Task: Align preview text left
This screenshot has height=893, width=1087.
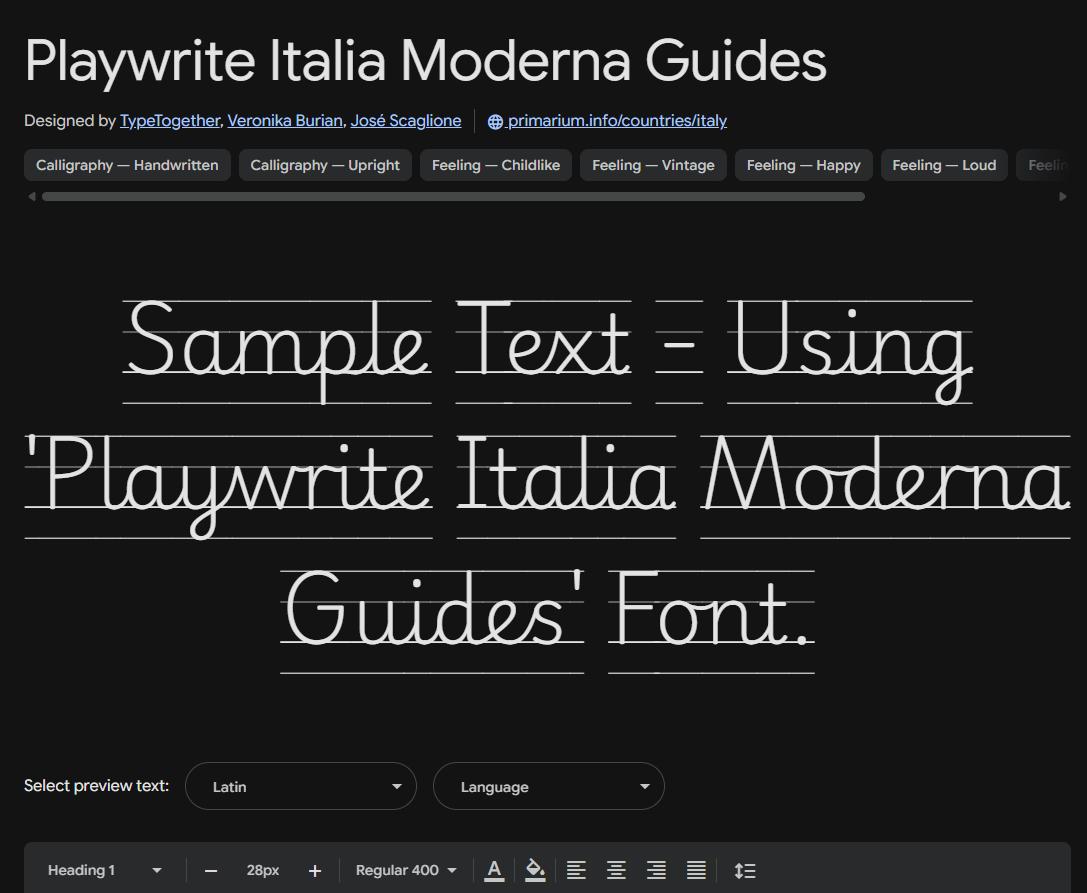Action: [x=576, y=870]
